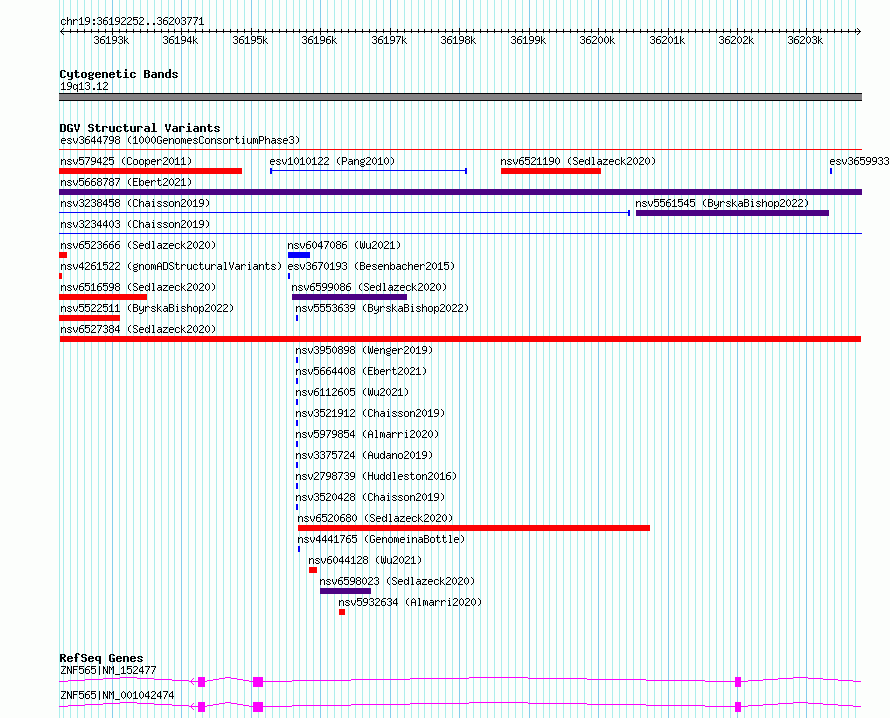Image resolution: width=890 pixels, height=718 pixels.
Task: Click the 36203k ruler tick label
Action: coord(805,40)
